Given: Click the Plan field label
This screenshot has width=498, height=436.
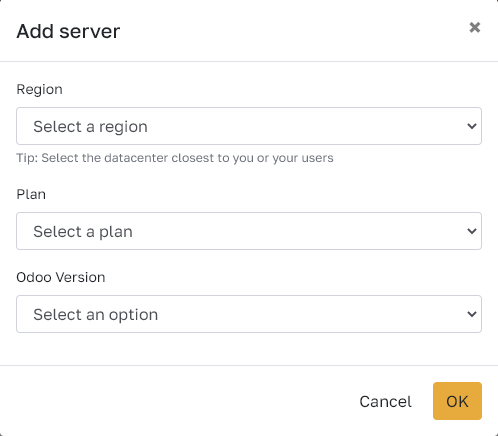Looking at the screenshot, I should (31, 194).
